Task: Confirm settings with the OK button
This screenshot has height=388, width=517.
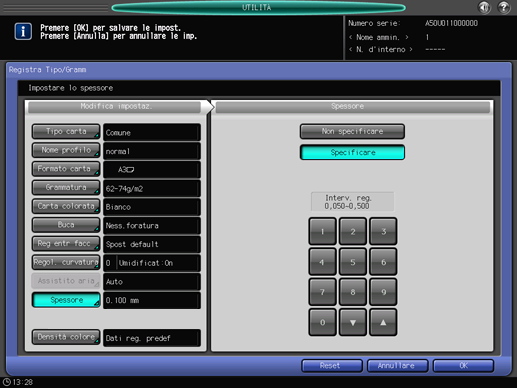Action: [x=463, y=366]
